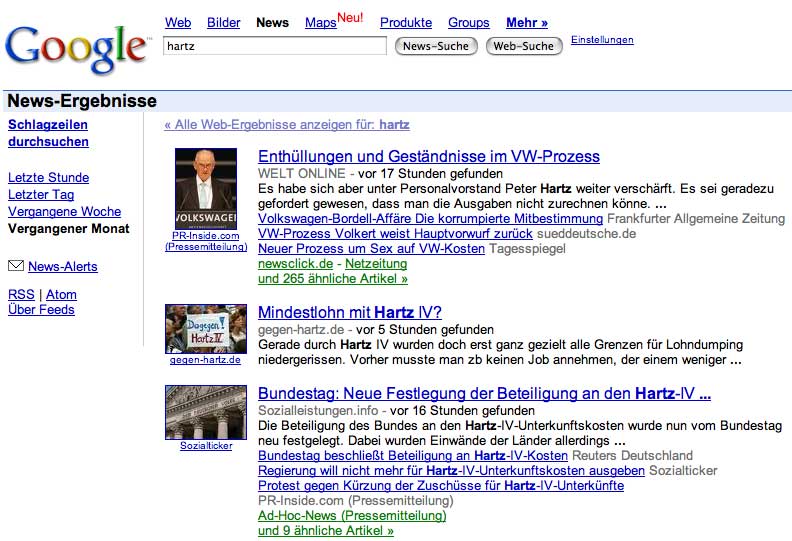Switch to the Bilder tab
The image size is (792, 541).
(x=223, y=22)
